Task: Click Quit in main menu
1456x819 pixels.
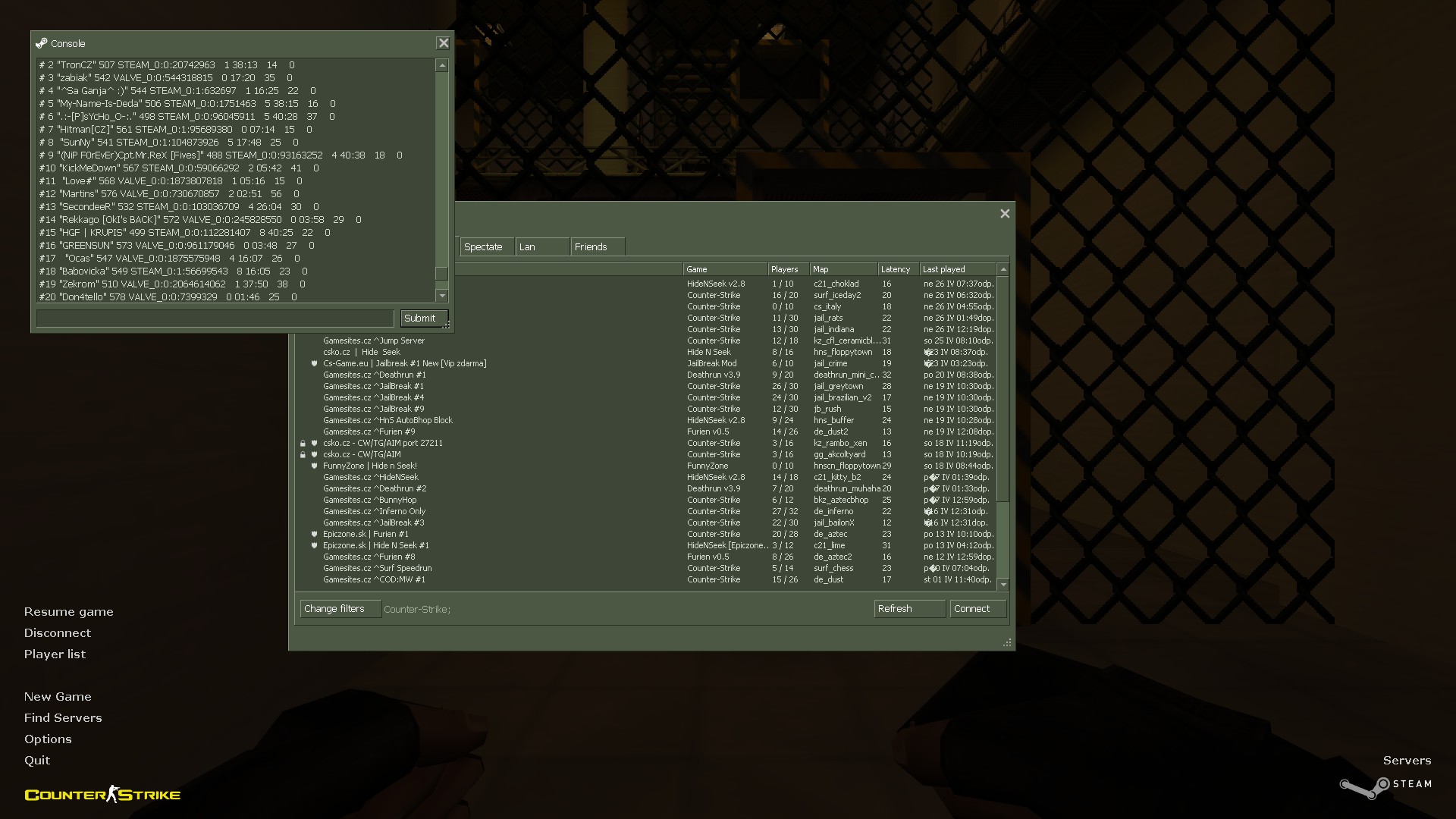Action: click(x=37, y=761)
